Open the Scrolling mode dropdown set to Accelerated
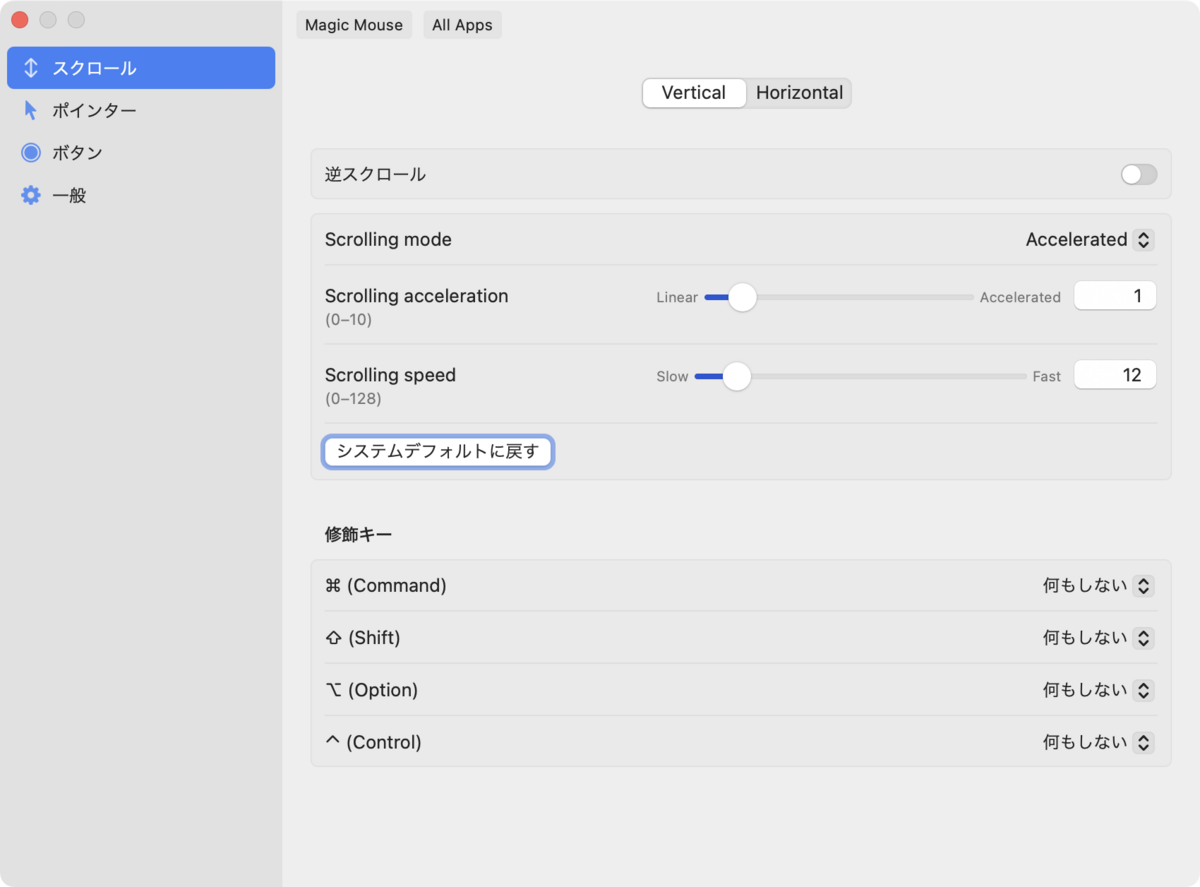The height and width of the screenshot is (887, 1200). (1088, 240)
